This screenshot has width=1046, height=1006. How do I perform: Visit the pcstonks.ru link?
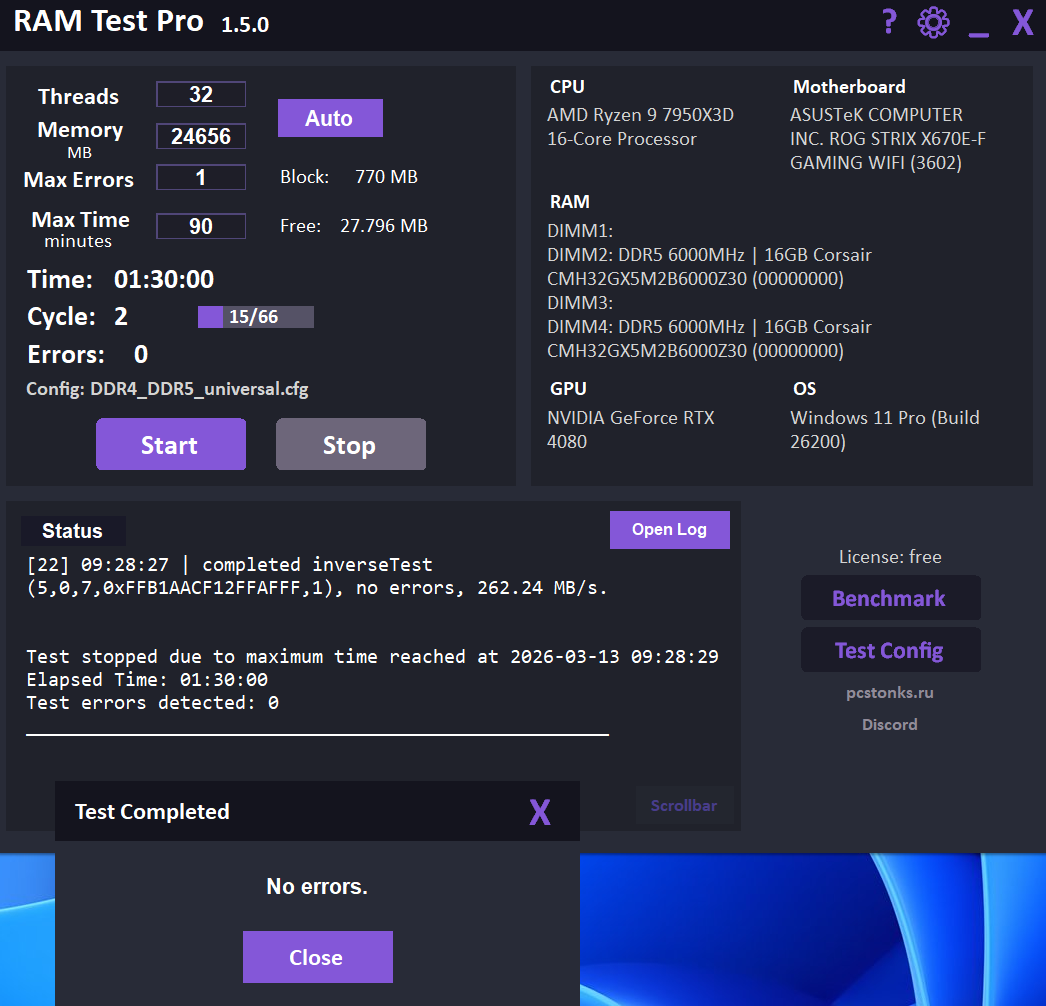click(889, 692)
